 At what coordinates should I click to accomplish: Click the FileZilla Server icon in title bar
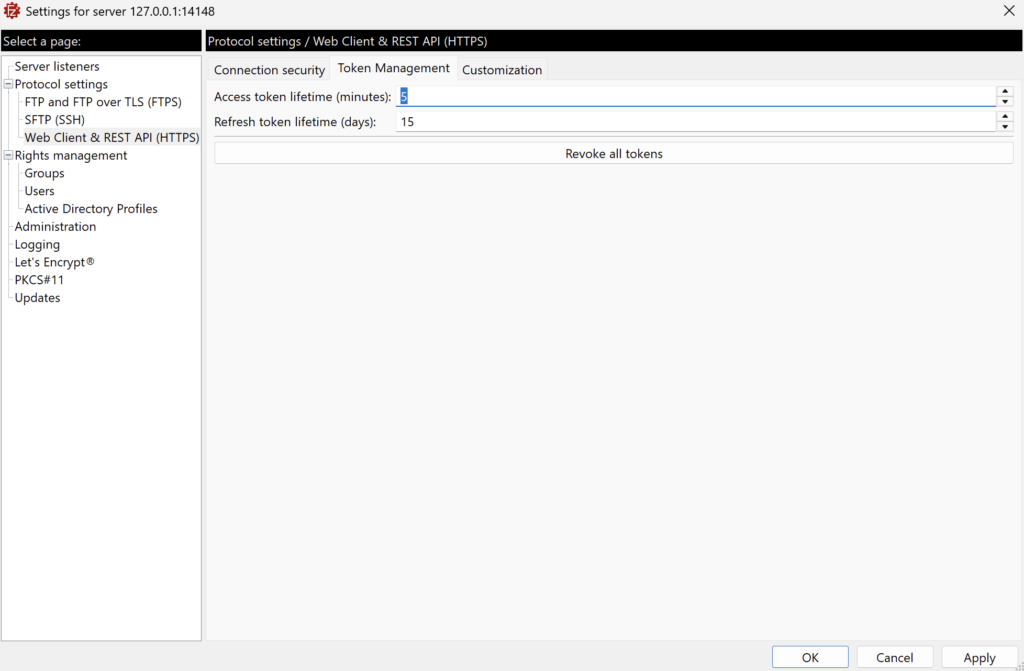12,11
